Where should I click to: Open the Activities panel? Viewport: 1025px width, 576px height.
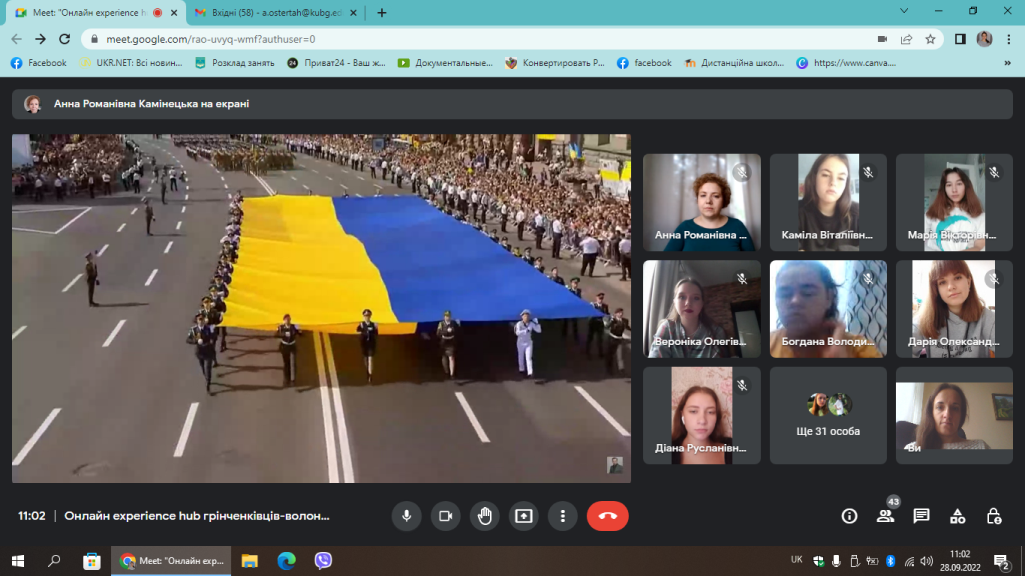point(957,516)
